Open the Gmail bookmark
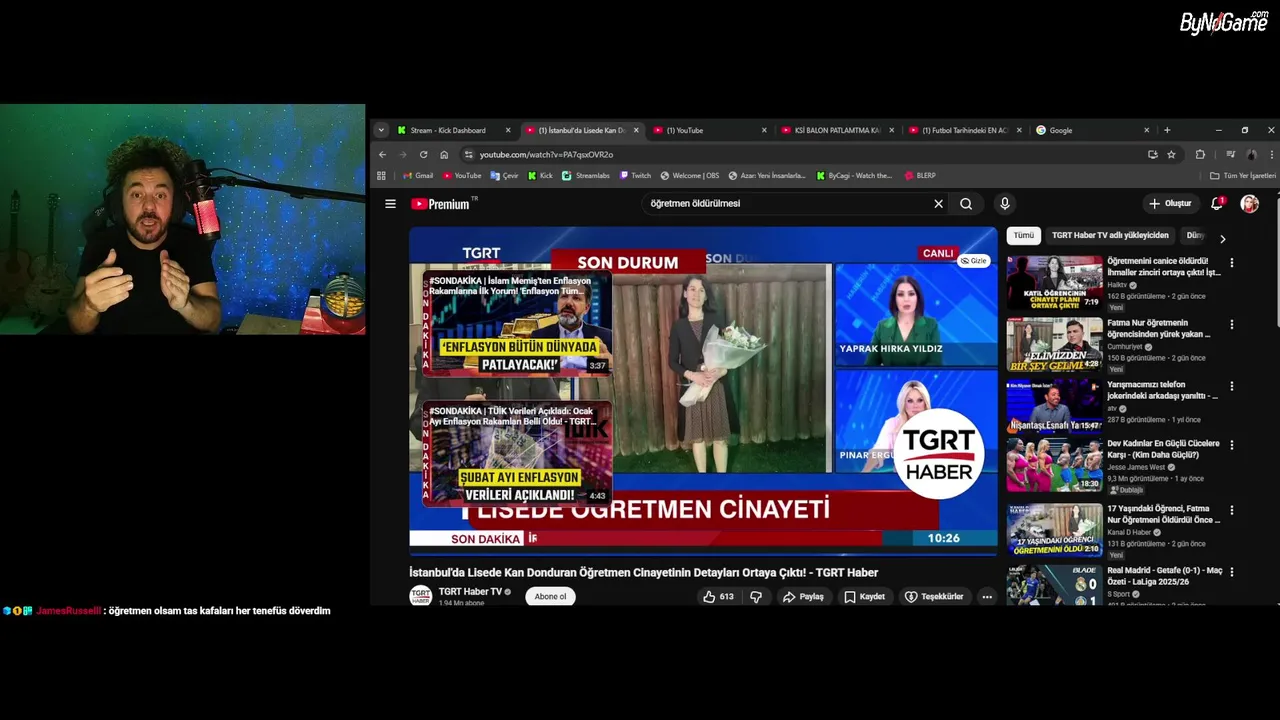The image size is (1280, 720). pyautogui.click(x=418, y=176)
